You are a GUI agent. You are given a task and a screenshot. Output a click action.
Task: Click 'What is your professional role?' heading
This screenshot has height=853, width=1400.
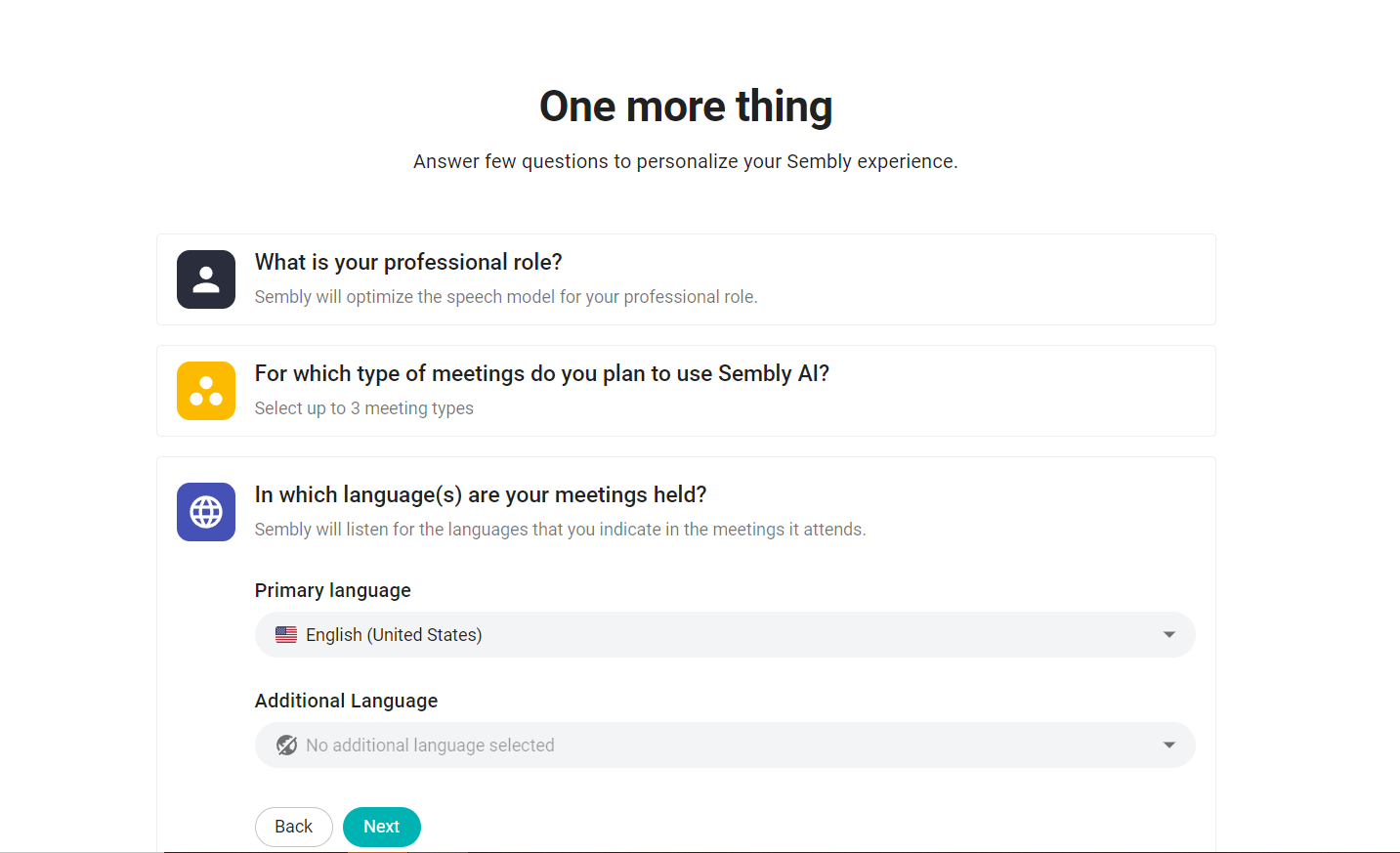pyautogui.click(x=408, y=262)
